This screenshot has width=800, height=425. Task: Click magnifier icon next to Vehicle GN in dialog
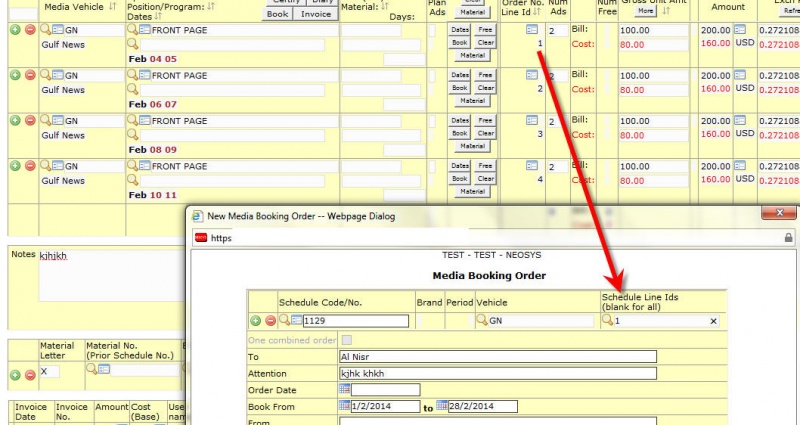[x=482, y=320]
